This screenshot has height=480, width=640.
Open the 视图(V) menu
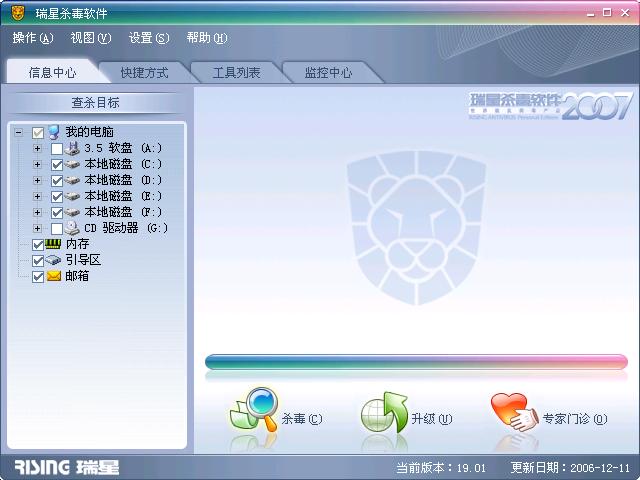(91, 38)
